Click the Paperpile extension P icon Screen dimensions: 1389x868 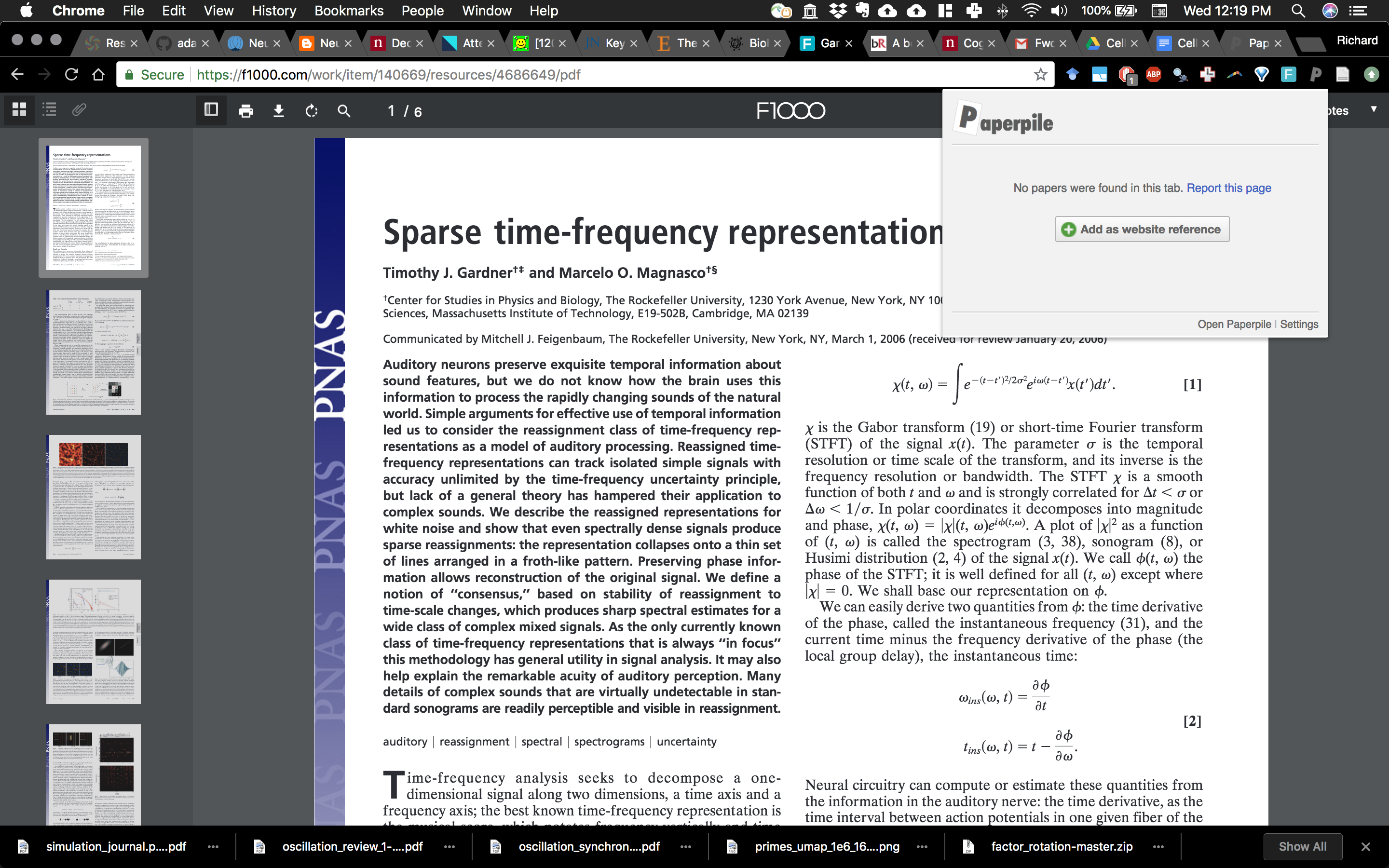point(1316,75)
